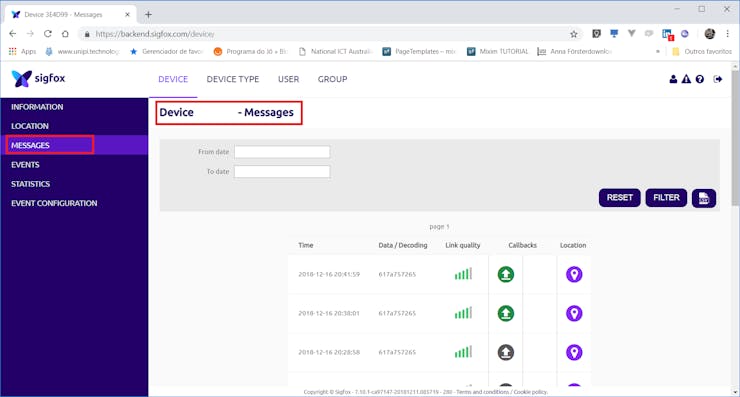The height and width of the screenshot is (397, 740).
Task: Open Terms and conditions link in footer
Action: point(482,392)
